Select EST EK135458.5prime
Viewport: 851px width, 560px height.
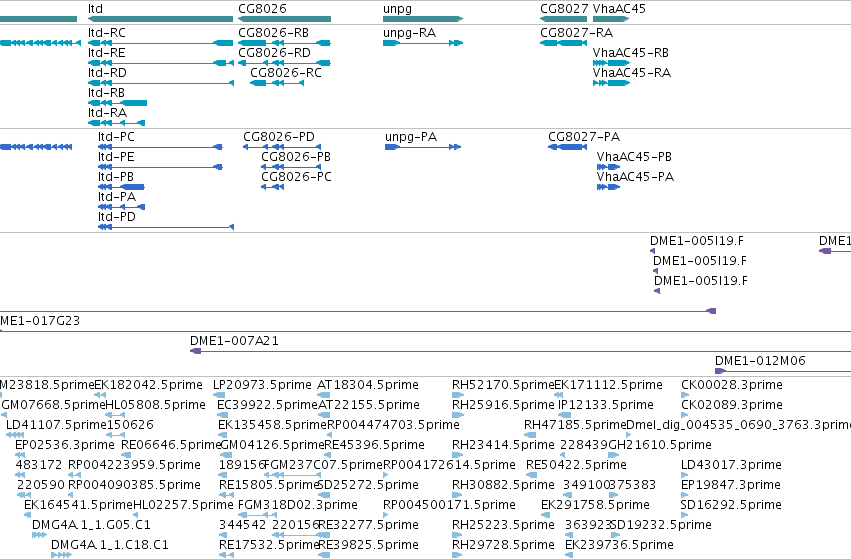tap(272, 425)
